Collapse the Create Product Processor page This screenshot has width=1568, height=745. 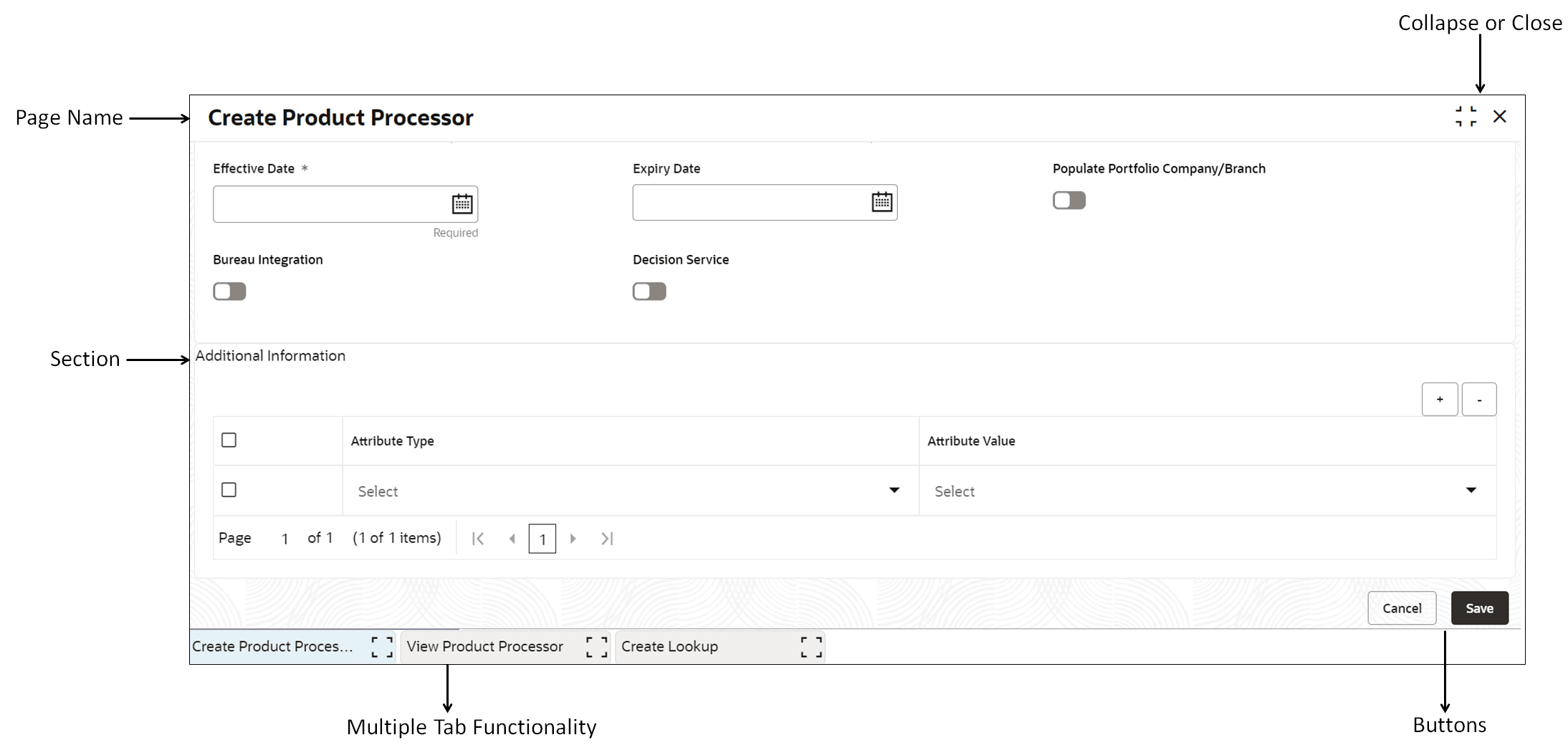1466,116
